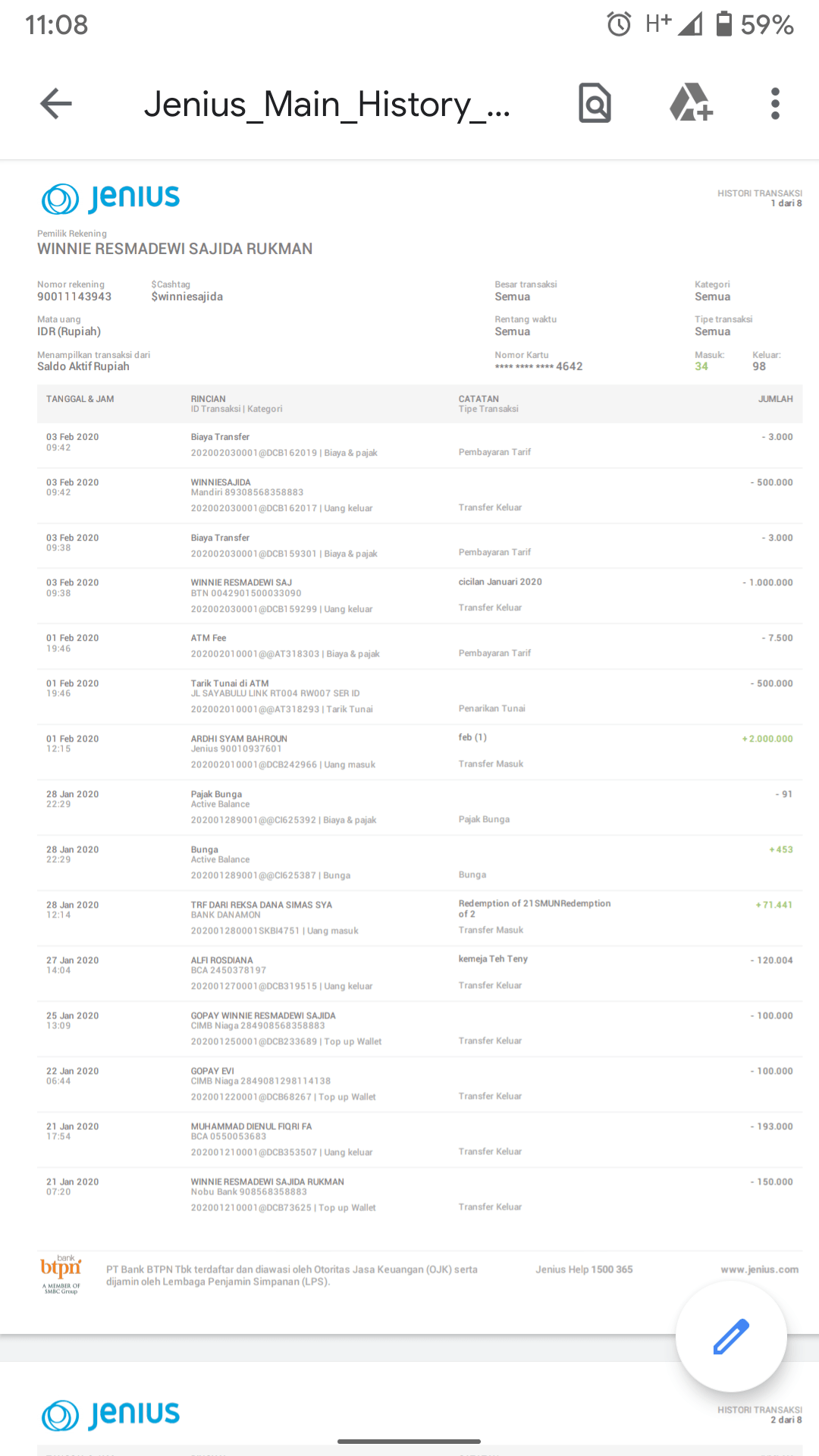Tap the account number 90011143943

(74, 297)
